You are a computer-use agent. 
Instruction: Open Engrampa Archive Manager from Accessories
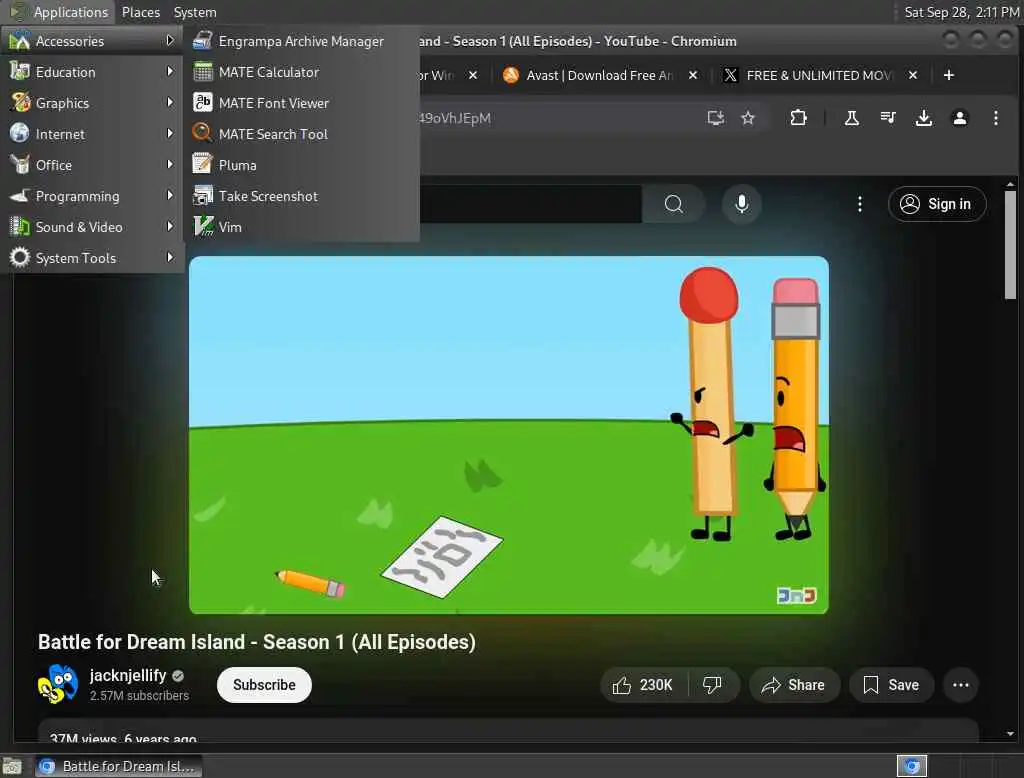pyautogui.click(x=301, y=41)
